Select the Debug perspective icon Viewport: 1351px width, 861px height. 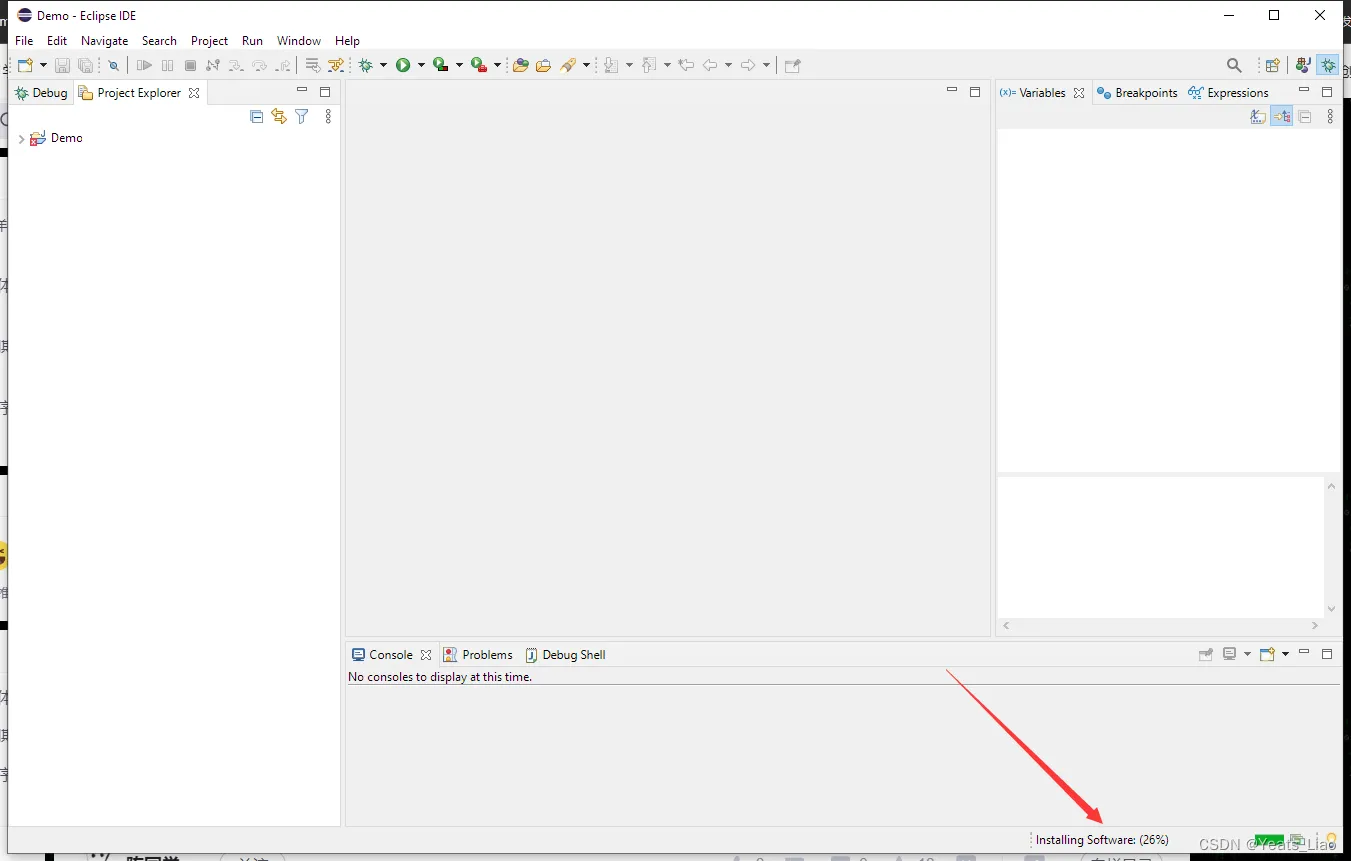1328,64
